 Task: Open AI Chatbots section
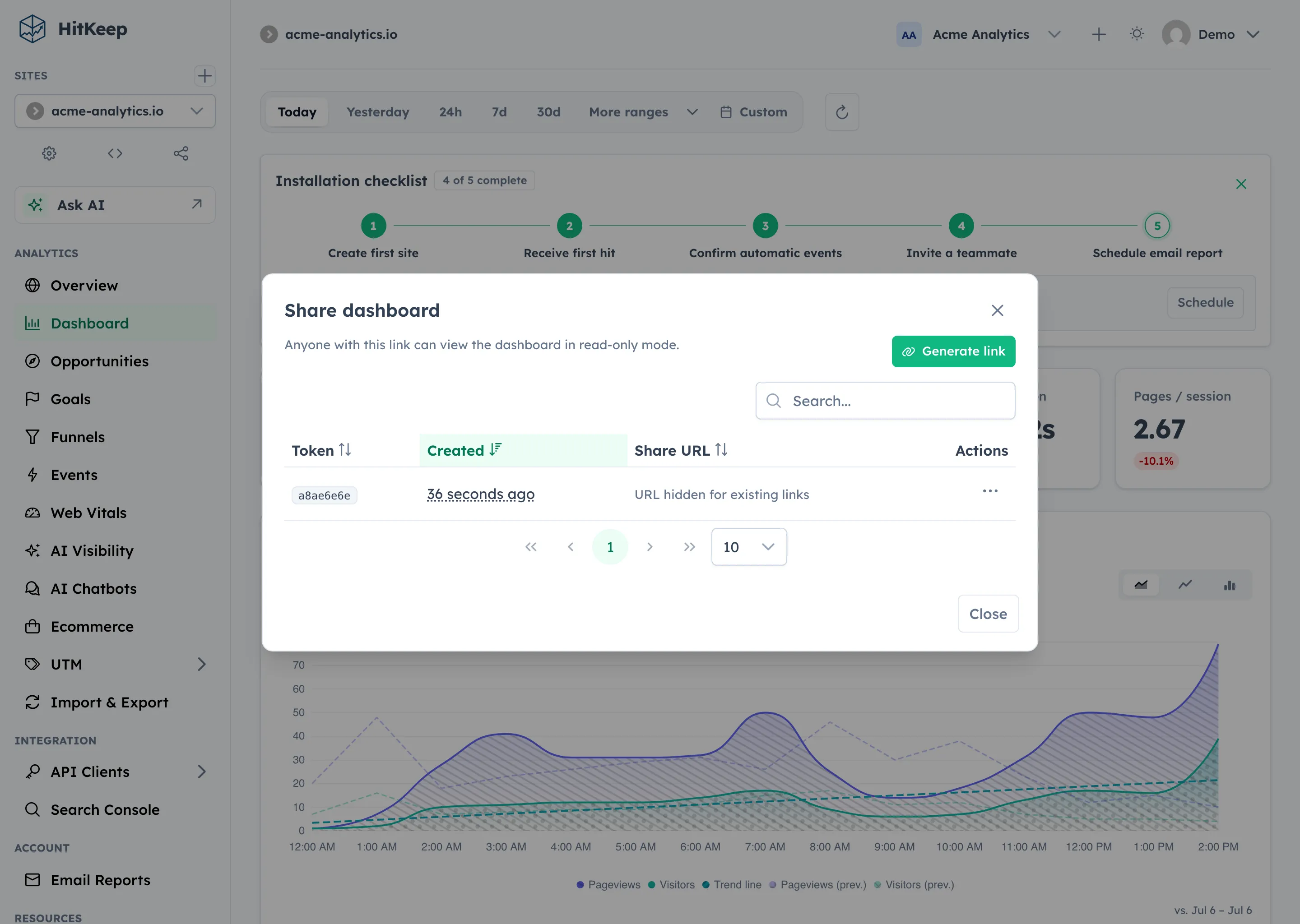coord(115,588)
